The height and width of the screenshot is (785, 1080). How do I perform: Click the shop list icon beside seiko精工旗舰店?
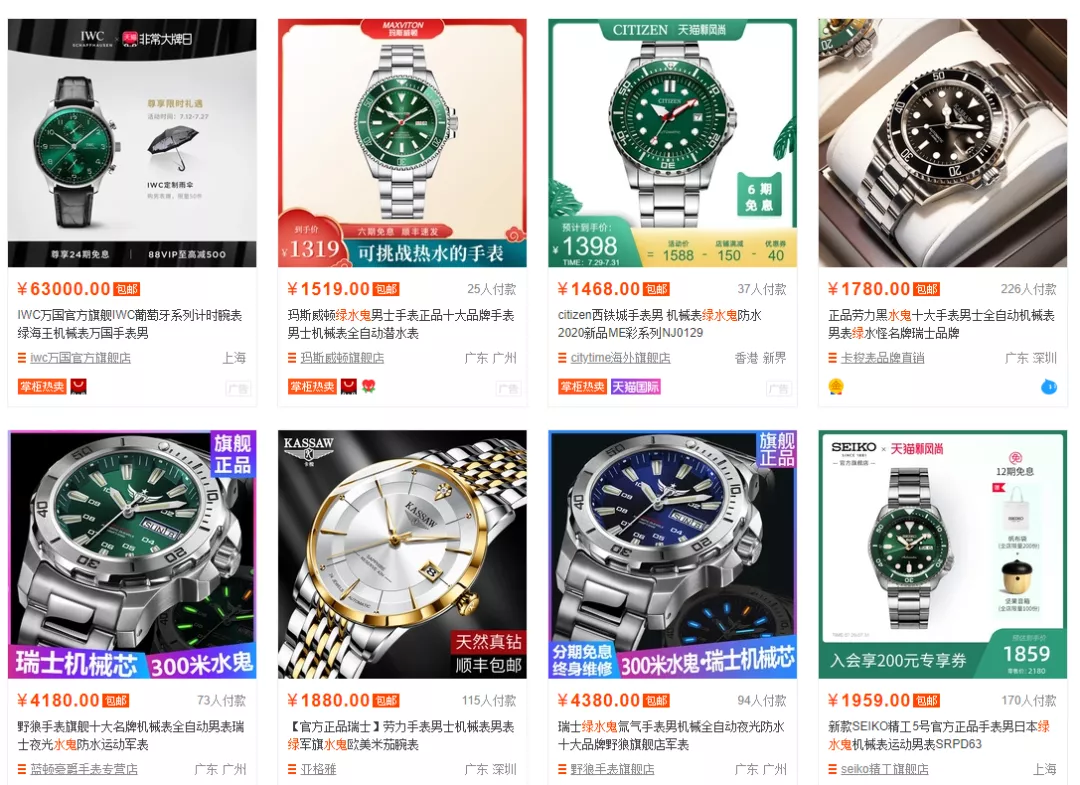(x=833, y=769)
